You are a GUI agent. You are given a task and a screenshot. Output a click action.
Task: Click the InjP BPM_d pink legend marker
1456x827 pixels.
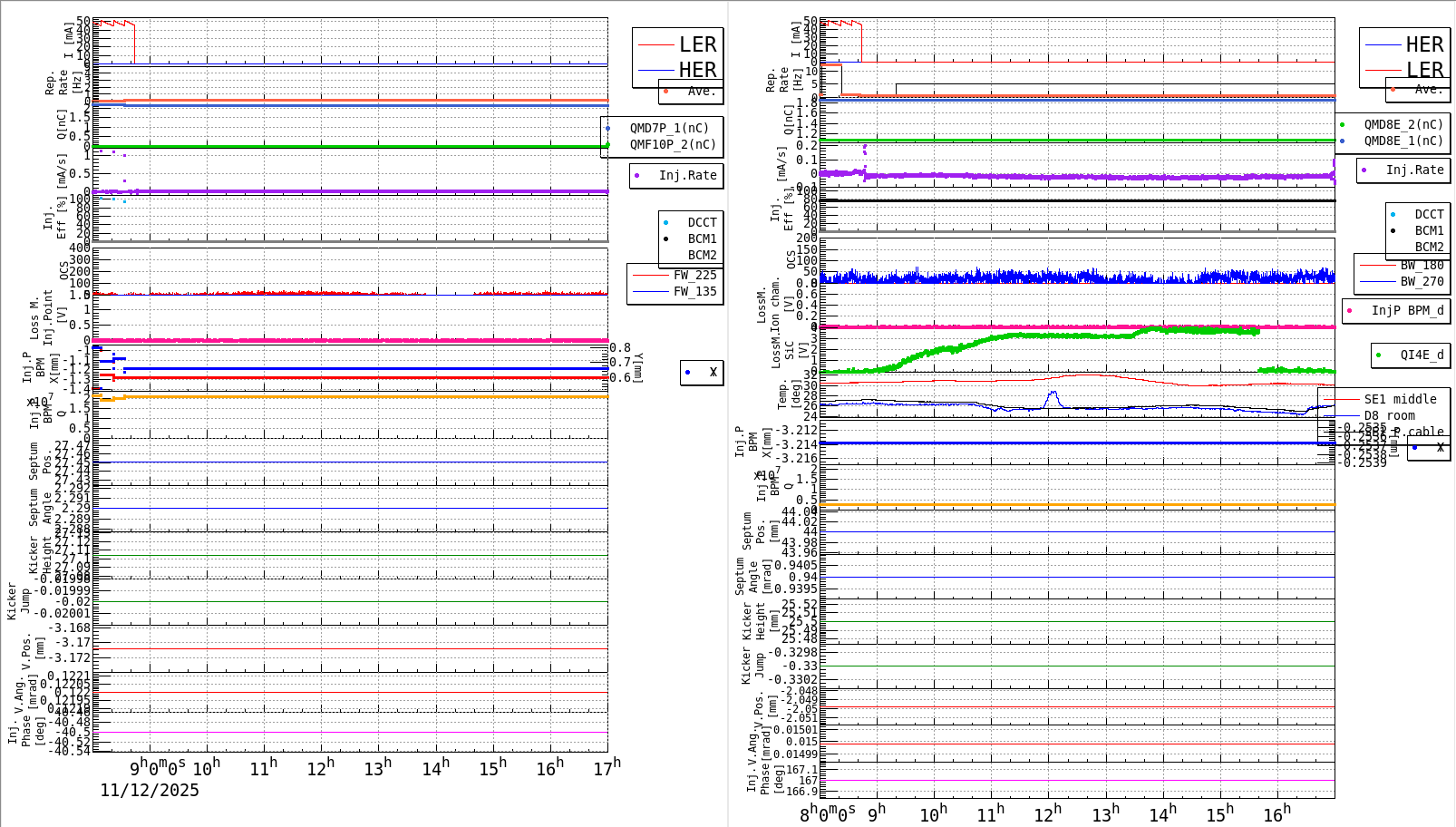(x=1351, y=311)
